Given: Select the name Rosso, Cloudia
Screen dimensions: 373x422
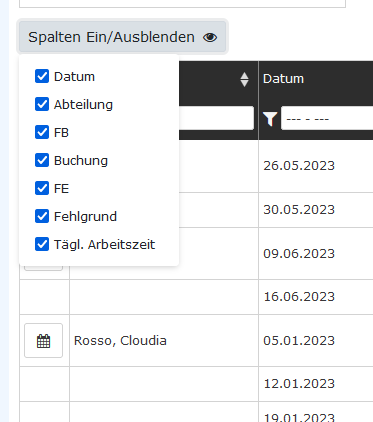Looking at the screenshot, I should pos(120,341).
